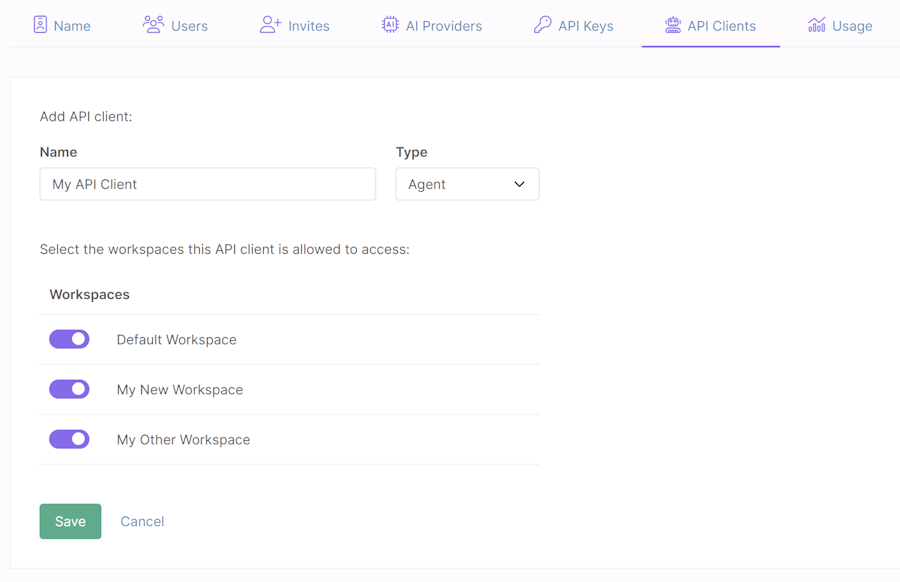
Task: Save the new API client
Action: point(70,521)
